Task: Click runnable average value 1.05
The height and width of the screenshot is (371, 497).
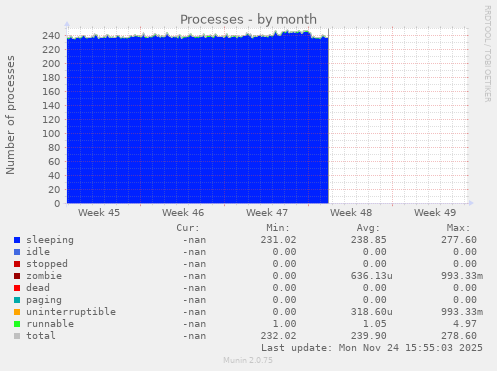Action: pyautogui.click(x=375, y=324)
